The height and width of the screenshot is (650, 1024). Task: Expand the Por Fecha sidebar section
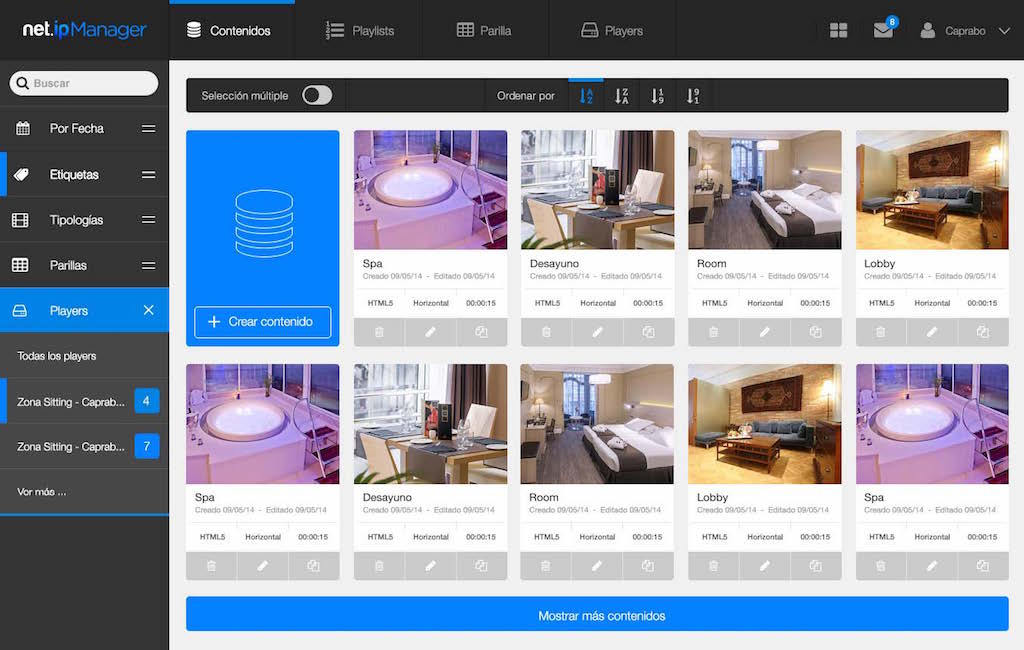(148, 129)
